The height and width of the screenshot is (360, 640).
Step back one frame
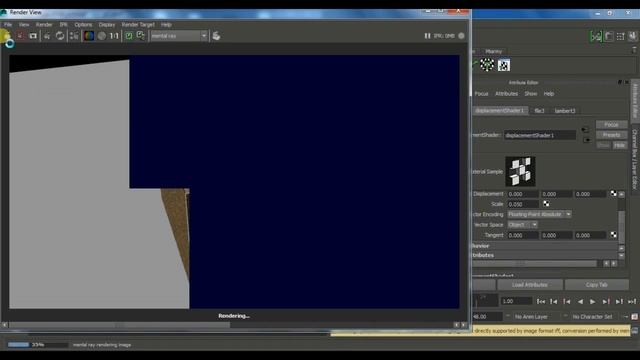point(554,301)
